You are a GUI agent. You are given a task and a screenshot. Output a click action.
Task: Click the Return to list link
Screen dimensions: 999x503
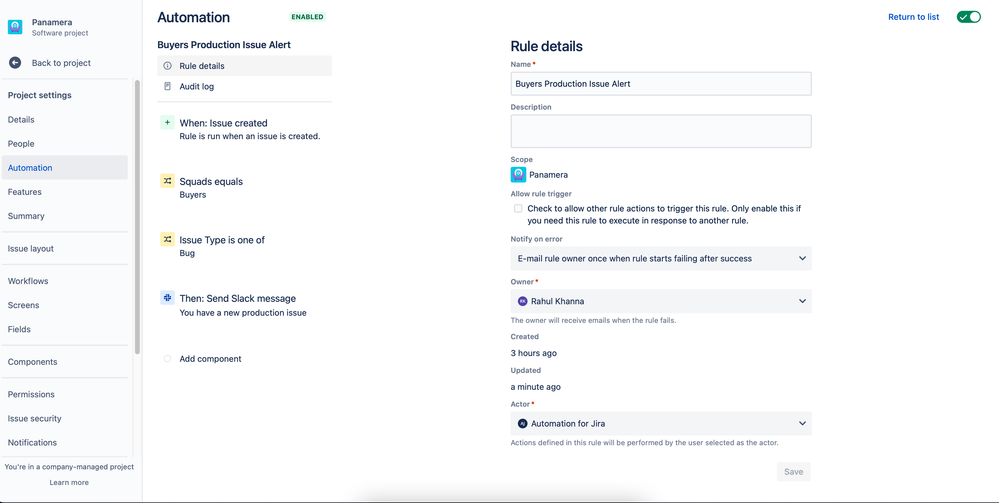[x=914, y=17]
